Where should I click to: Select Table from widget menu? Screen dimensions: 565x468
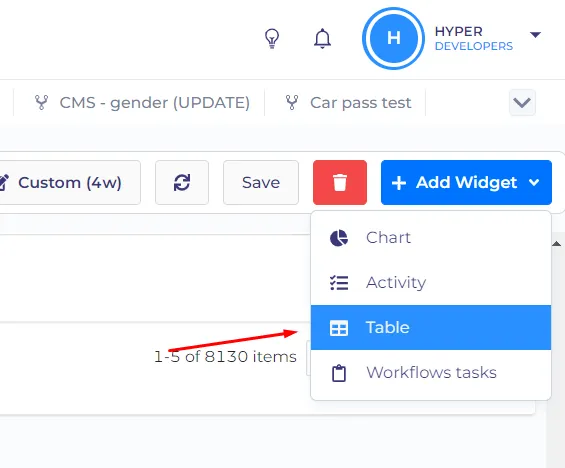(x=431, y=327)
